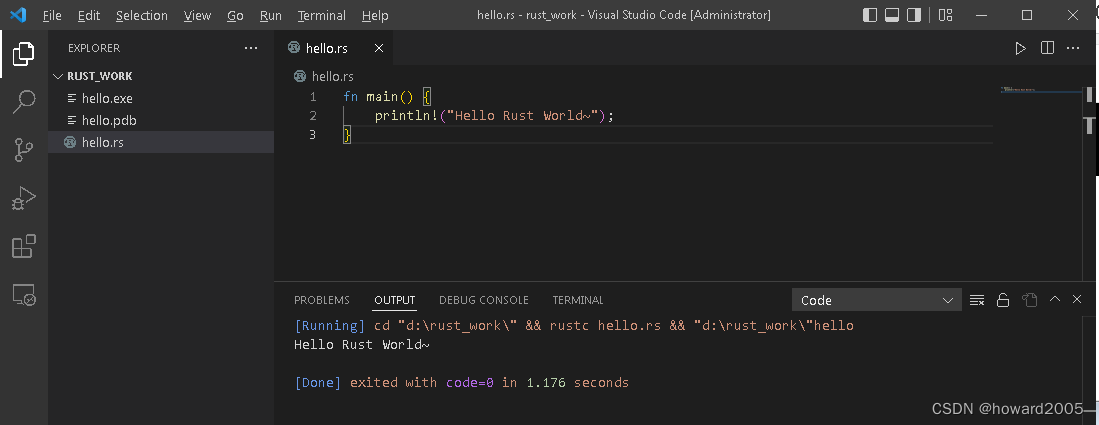Open Explorer Views and More Actions ellipsis
1099x425 pixels.
point(251,48)
